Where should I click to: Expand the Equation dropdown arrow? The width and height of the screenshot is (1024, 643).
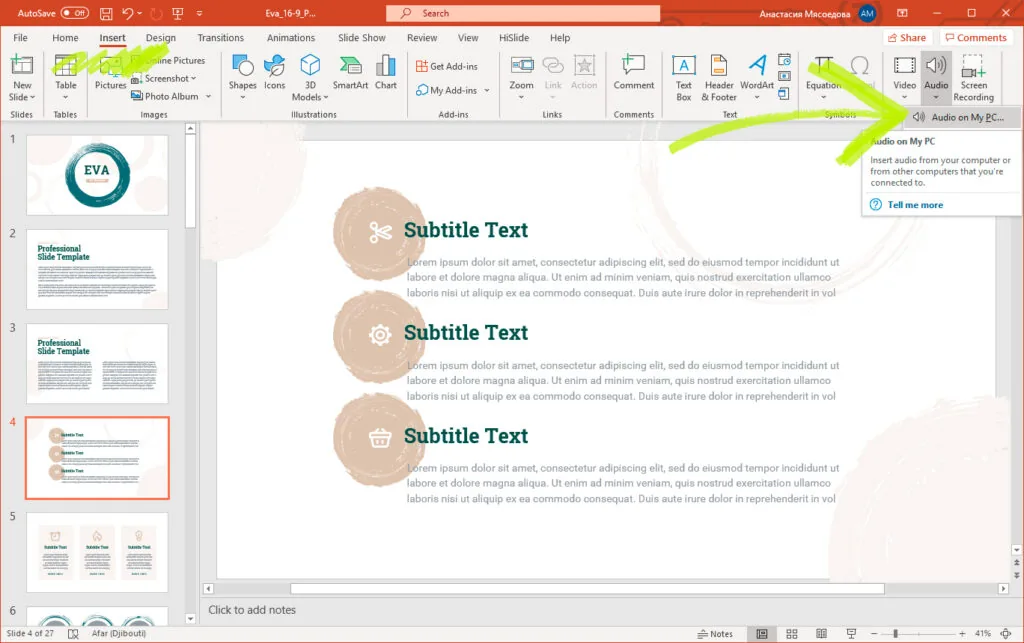pos(824,97)
